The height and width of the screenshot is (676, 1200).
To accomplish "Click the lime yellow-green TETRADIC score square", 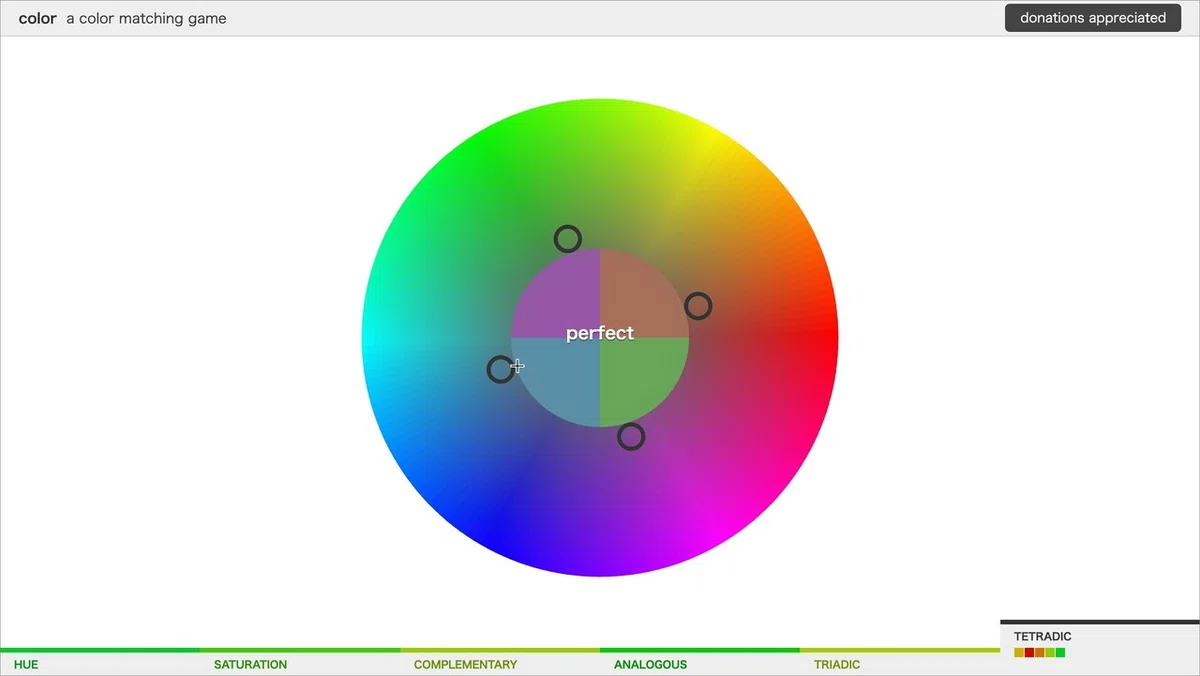I will [1050, 653].
